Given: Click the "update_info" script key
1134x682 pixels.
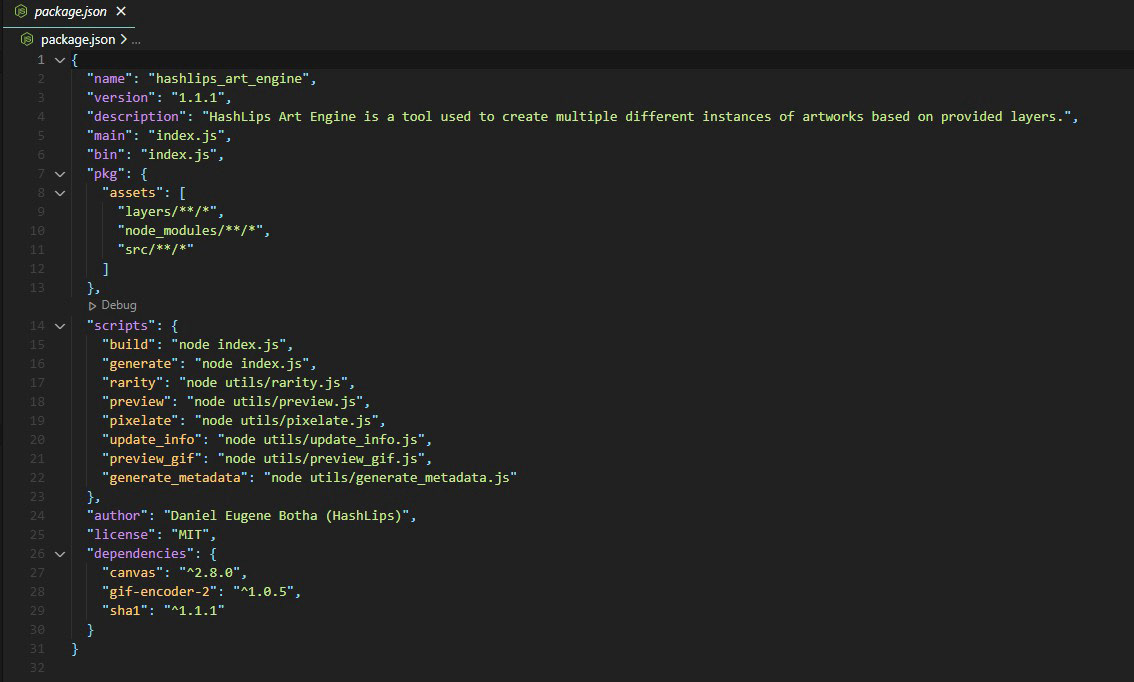Looking at the screenshot, I should click(152, 440).
